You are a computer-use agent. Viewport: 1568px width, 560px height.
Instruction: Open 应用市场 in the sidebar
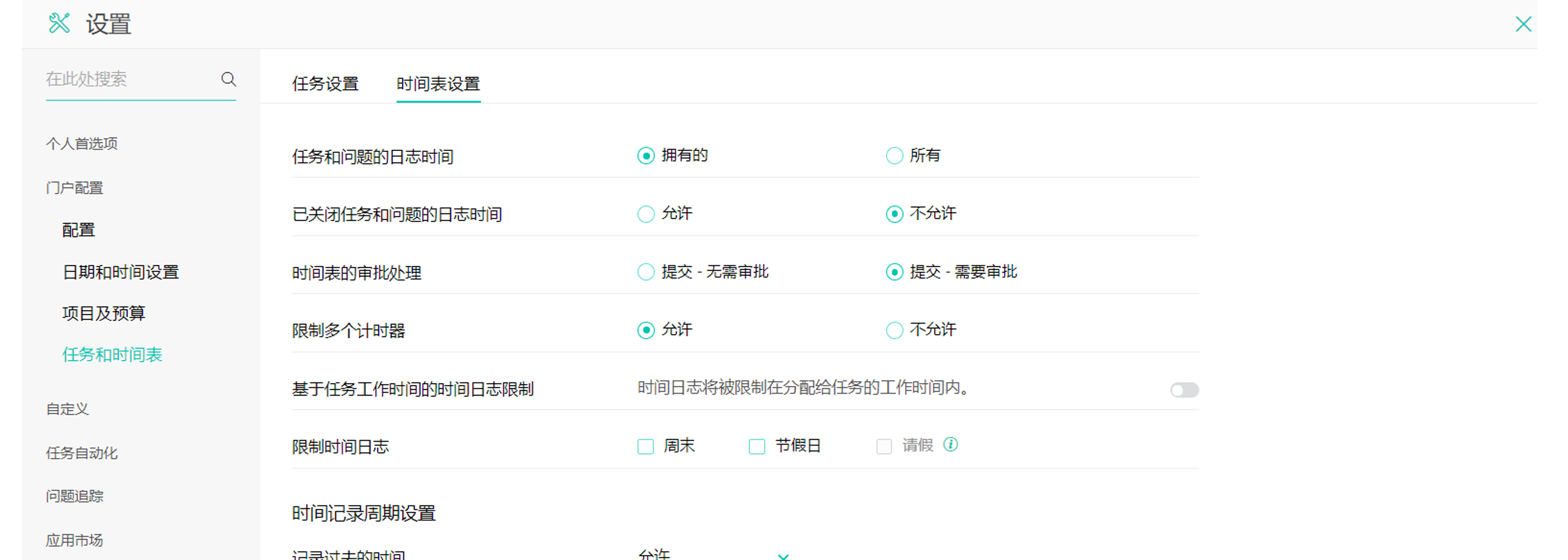[74, 540]
